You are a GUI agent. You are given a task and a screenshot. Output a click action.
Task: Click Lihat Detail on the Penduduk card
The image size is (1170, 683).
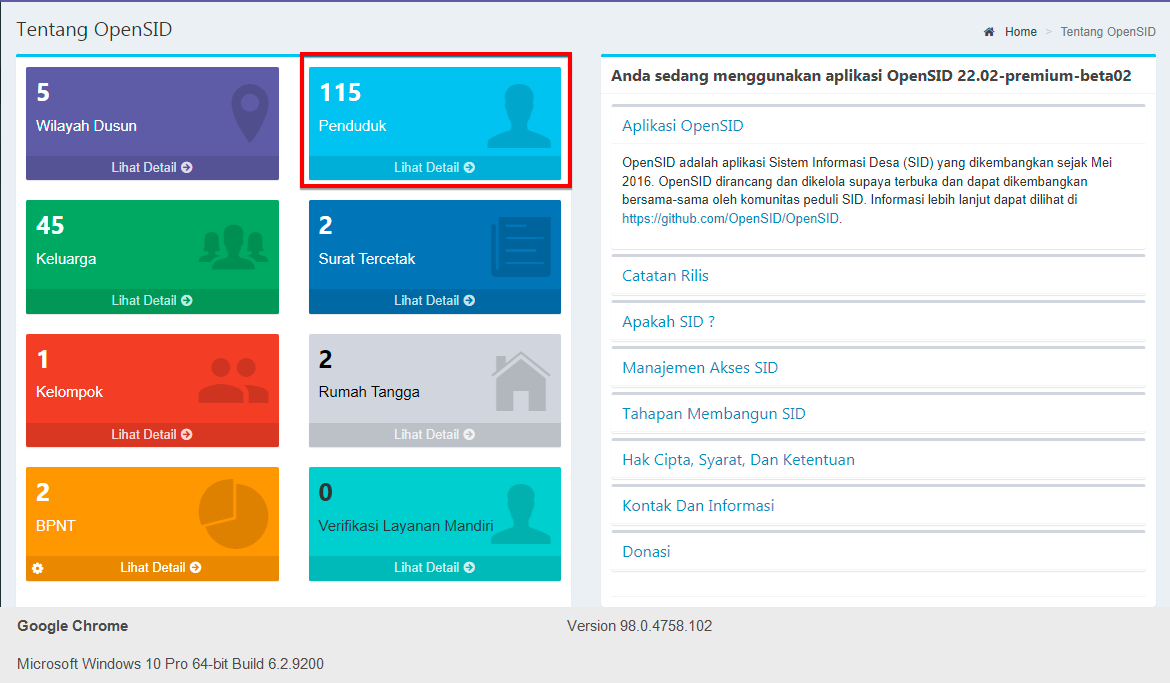pos(434,167)
